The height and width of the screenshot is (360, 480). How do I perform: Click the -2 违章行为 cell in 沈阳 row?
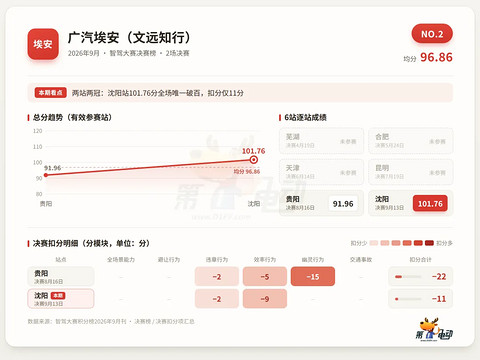pos(217,299)
